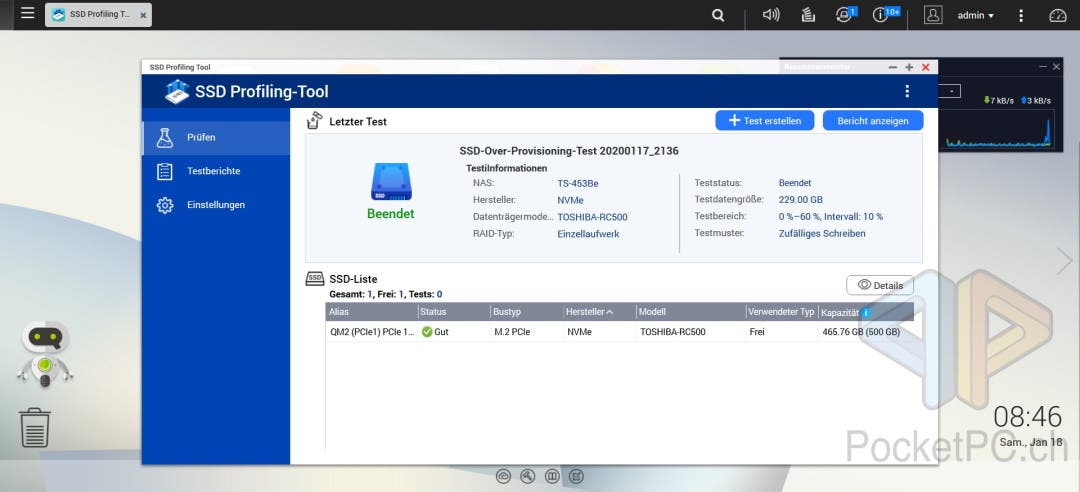Viewport: 1080px width, 492px height.
Task: Sort by the Status column header
Action: point(454,312)
